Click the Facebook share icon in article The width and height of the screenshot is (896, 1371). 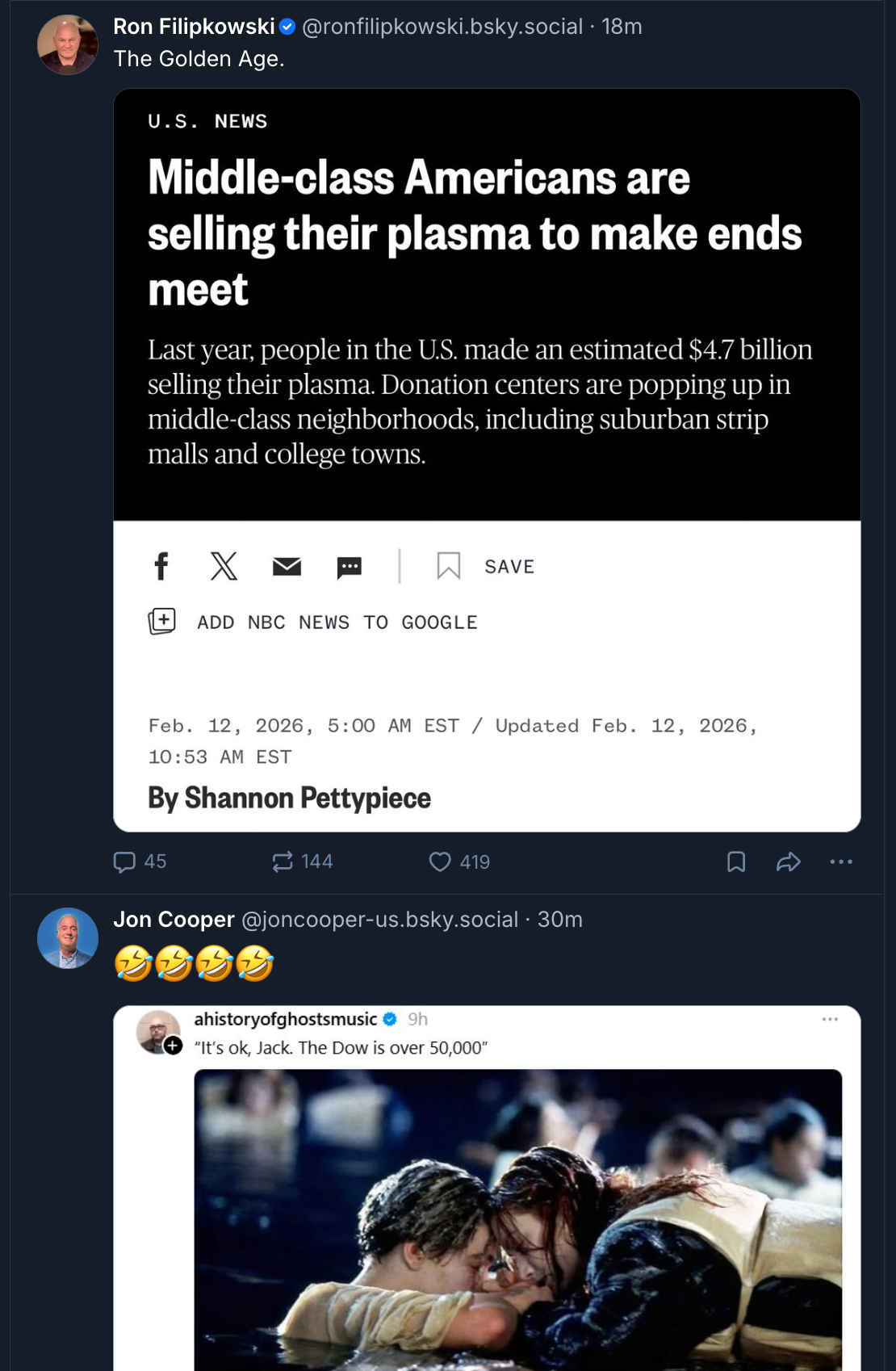point(161,566)
